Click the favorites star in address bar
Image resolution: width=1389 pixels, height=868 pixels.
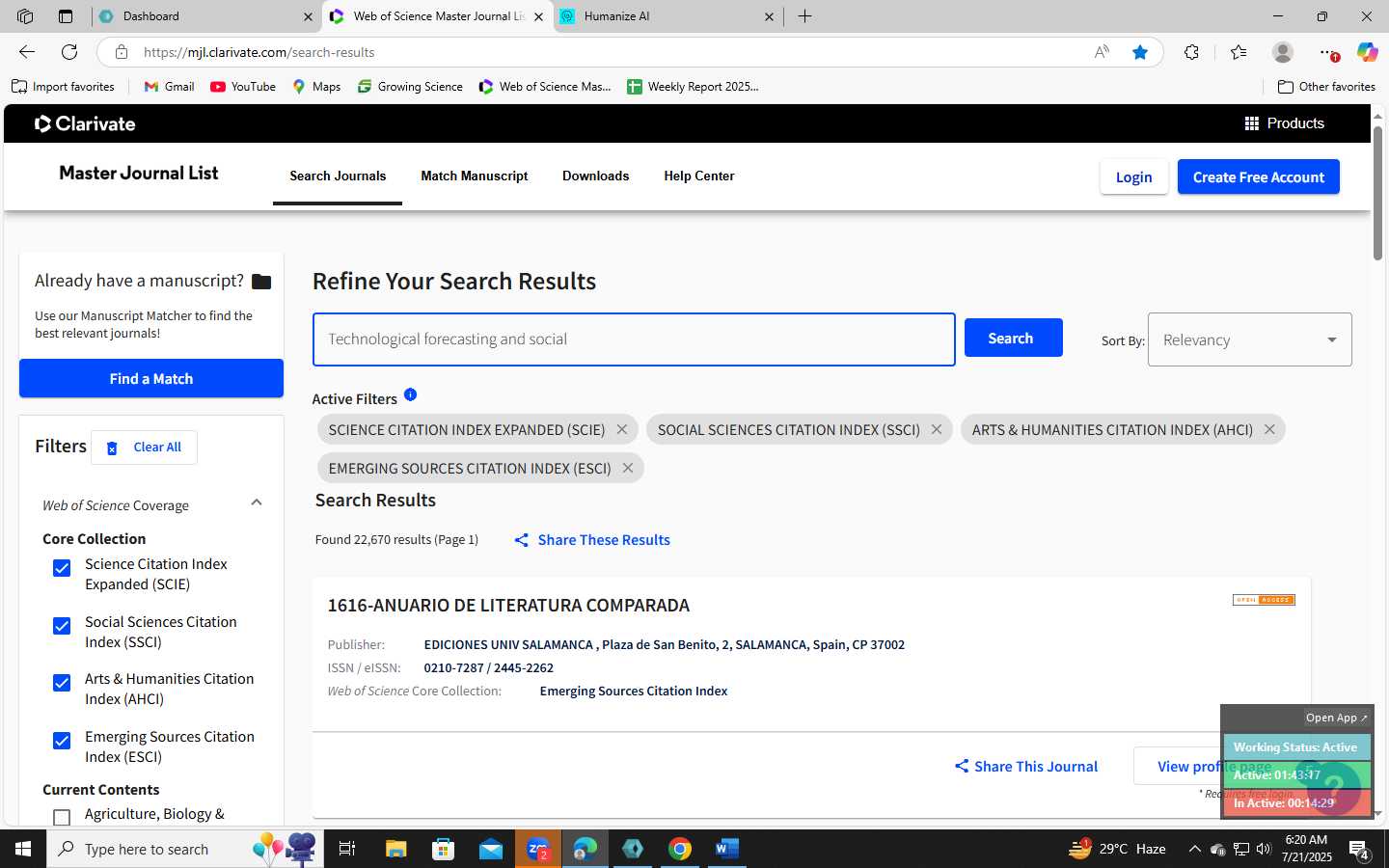click(x=1140, y=52)
